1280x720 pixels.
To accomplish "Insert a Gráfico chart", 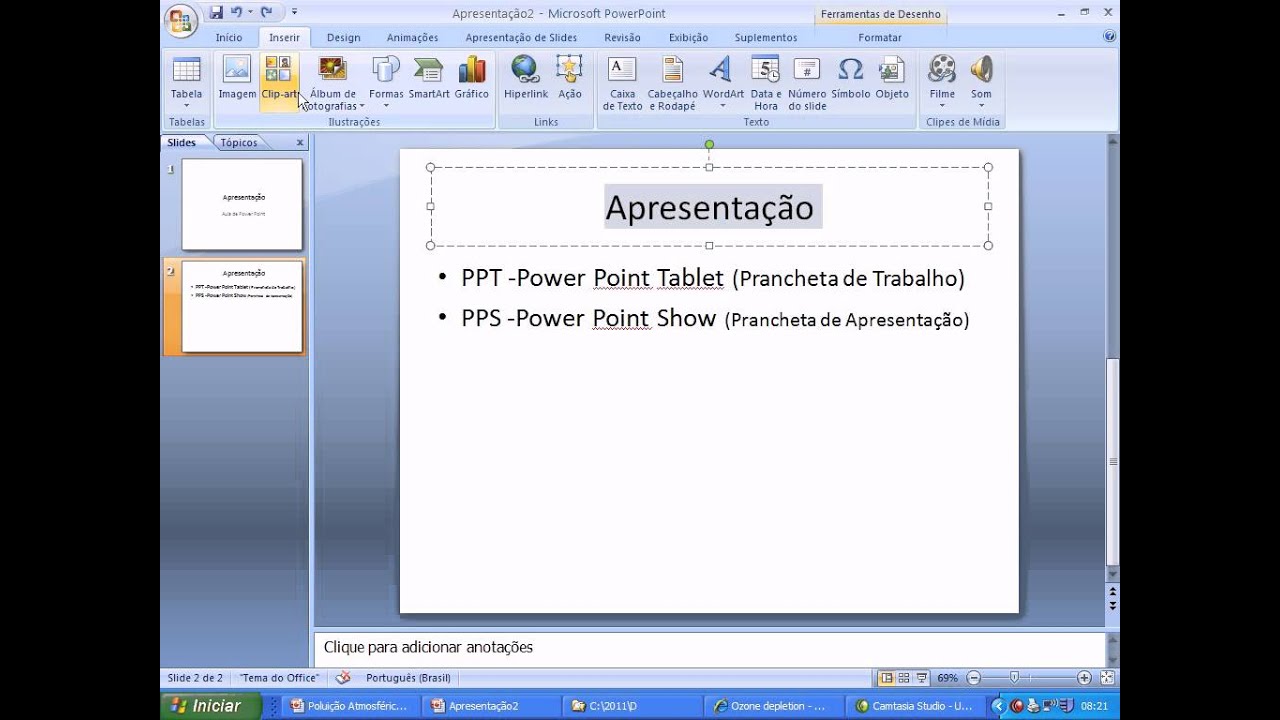I will (471, 78).
